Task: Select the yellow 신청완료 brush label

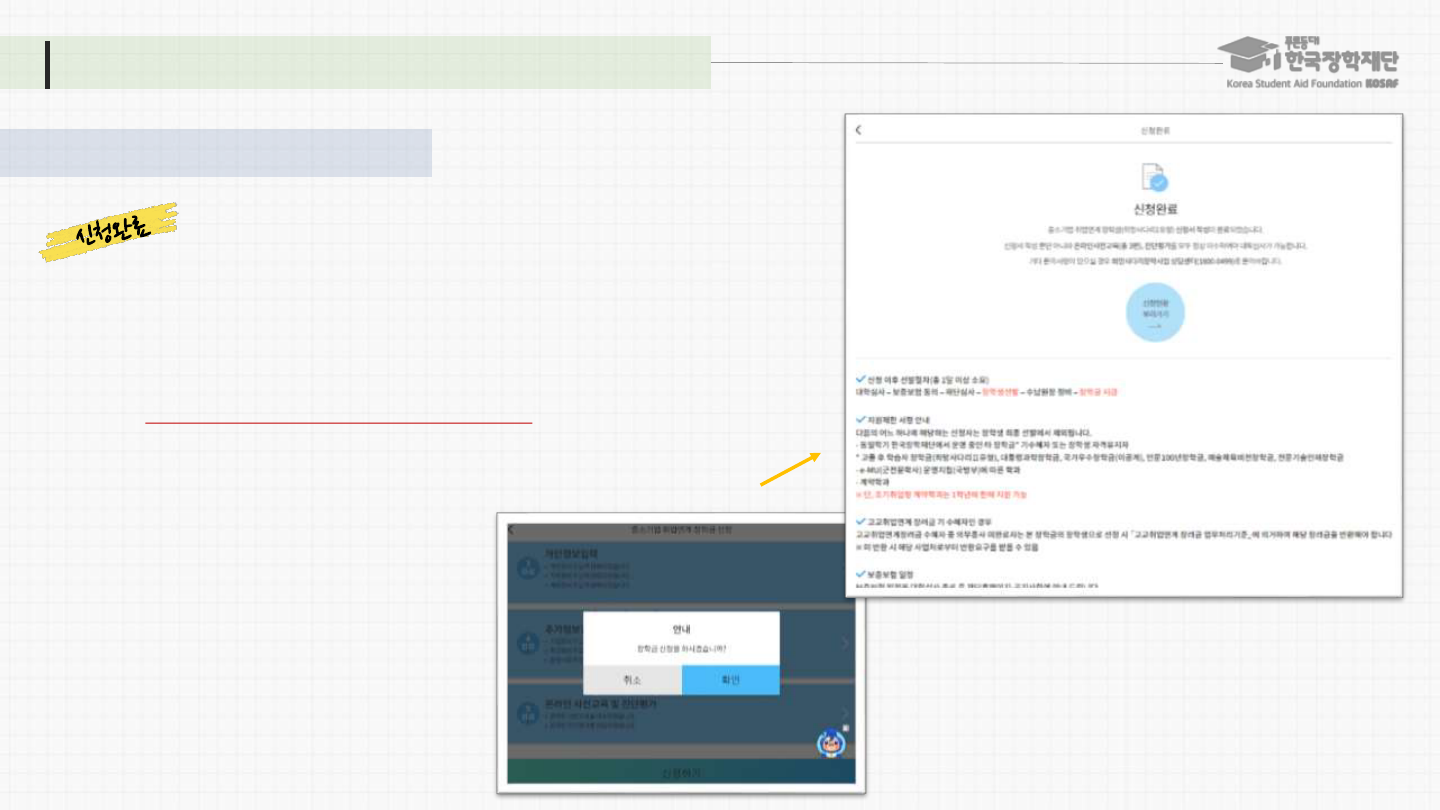Action: [x=109, y=231]
